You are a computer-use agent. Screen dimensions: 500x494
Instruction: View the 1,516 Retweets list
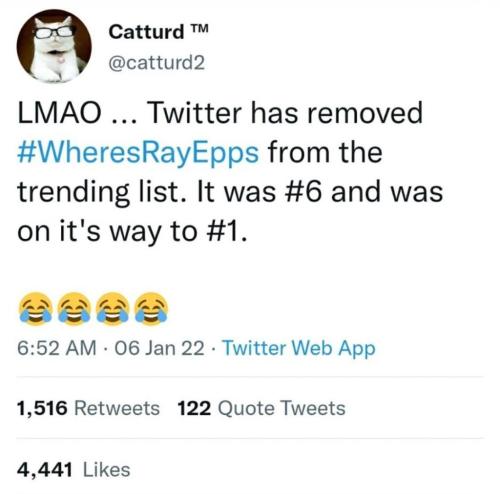point(88,408)
